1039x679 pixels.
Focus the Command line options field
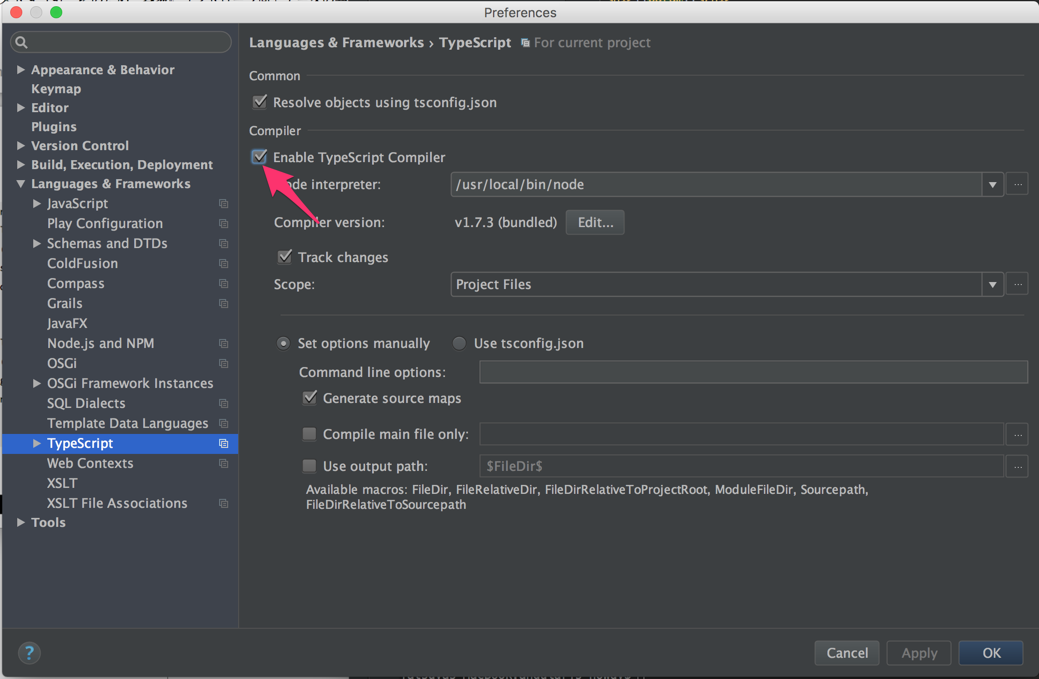pos(753,372)
